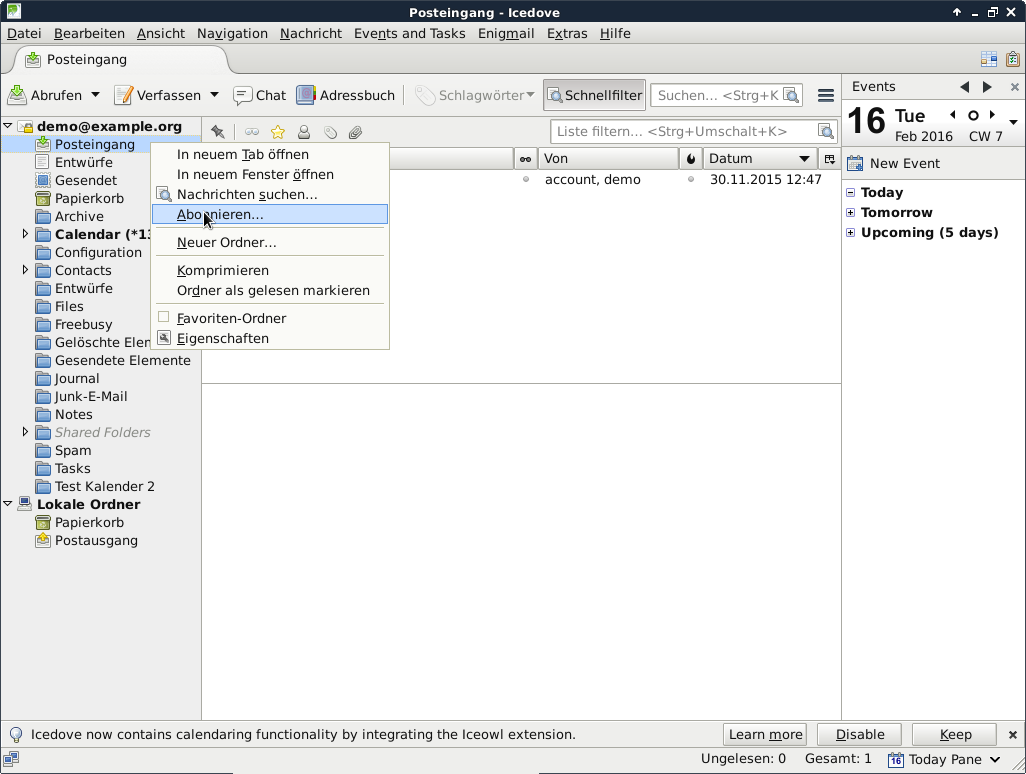Expand the Contacts folder
Viewport: 1026px width, 774px height.
[x=25, y=270]
